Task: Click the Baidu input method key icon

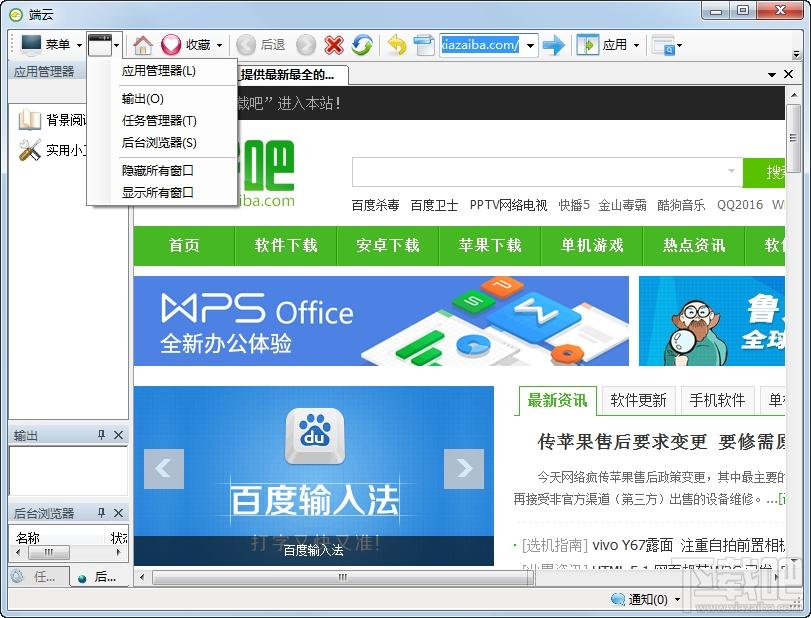Action: [314, 436]
